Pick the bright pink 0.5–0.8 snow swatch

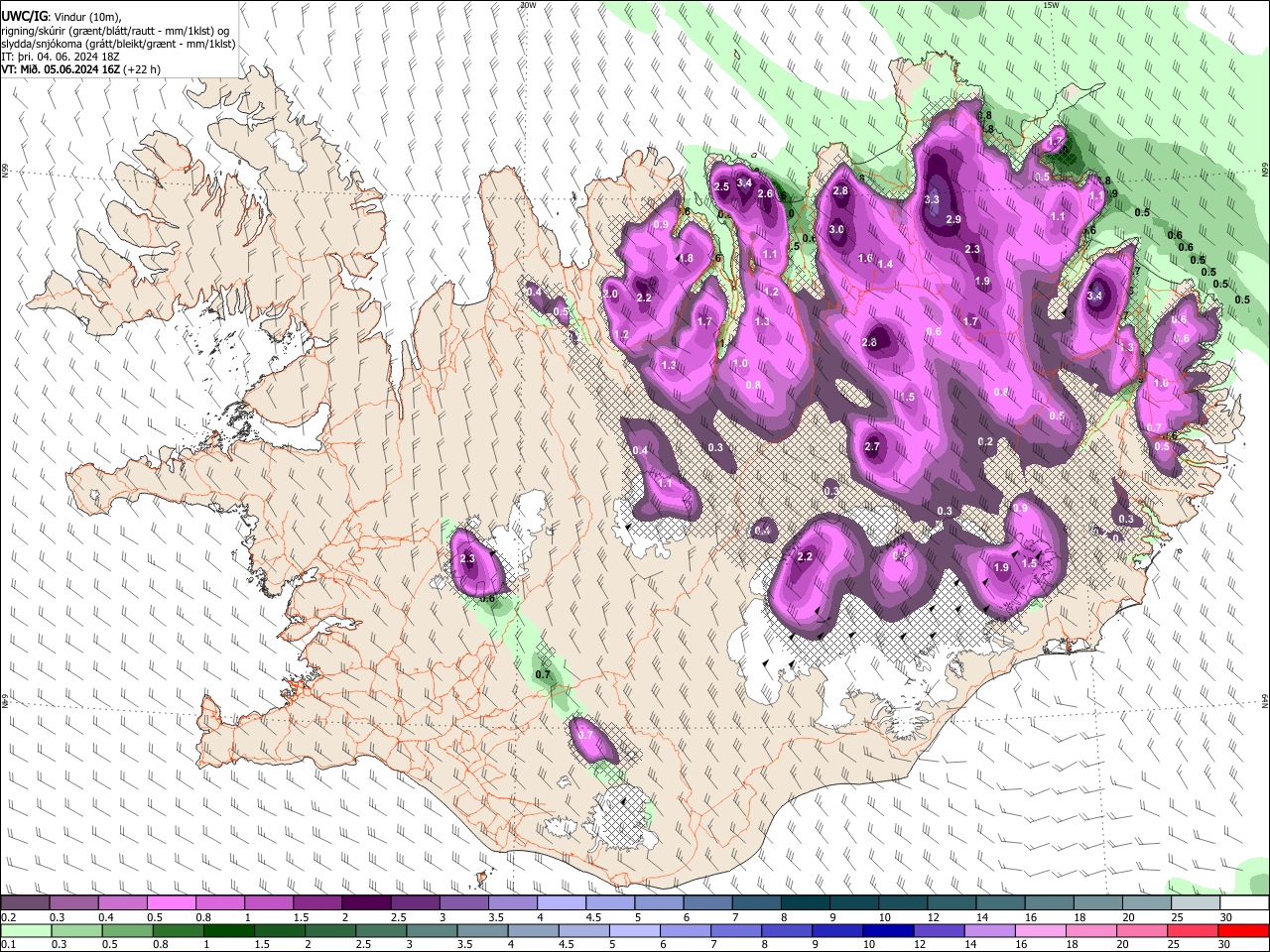pos(171,903)
